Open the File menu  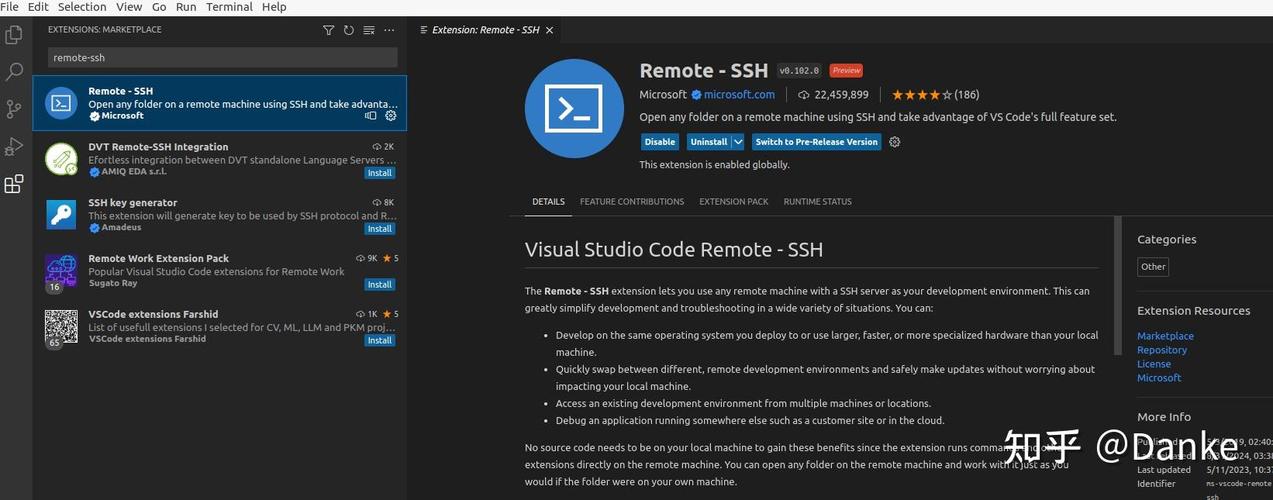pyautogui.click(x=9, y=7)
